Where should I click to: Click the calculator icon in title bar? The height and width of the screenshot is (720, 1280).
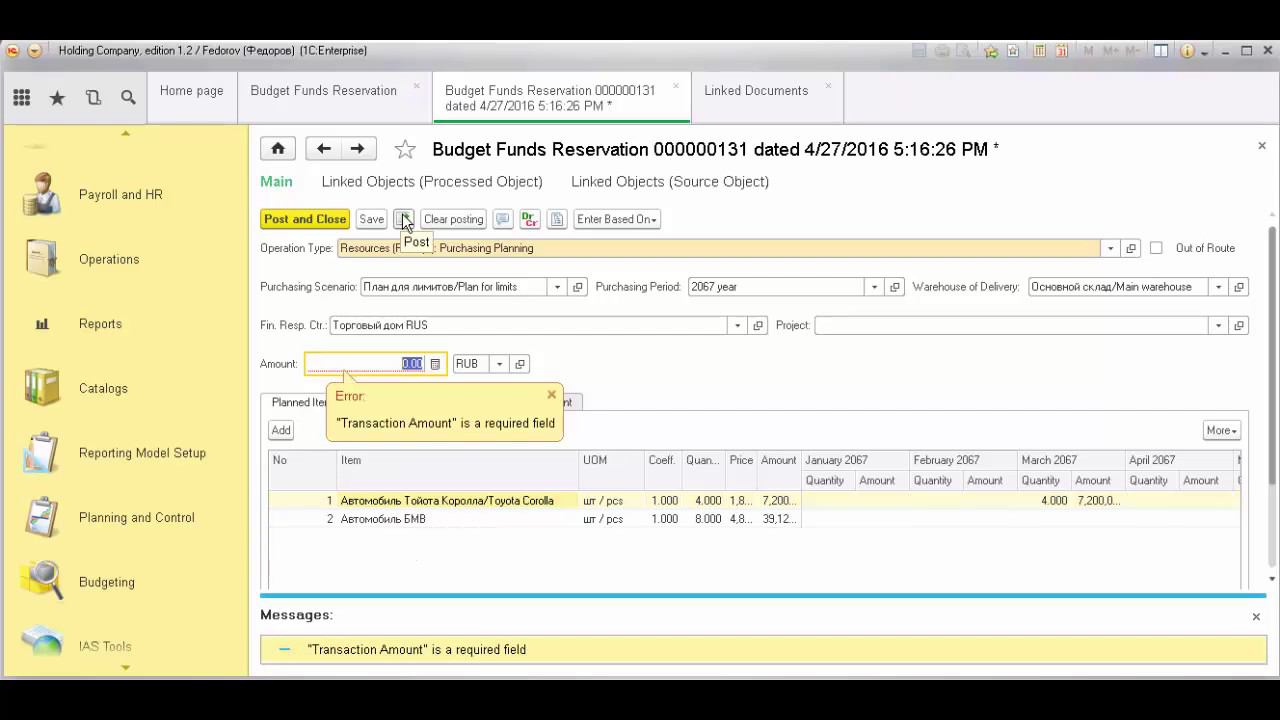point(1040,51)
